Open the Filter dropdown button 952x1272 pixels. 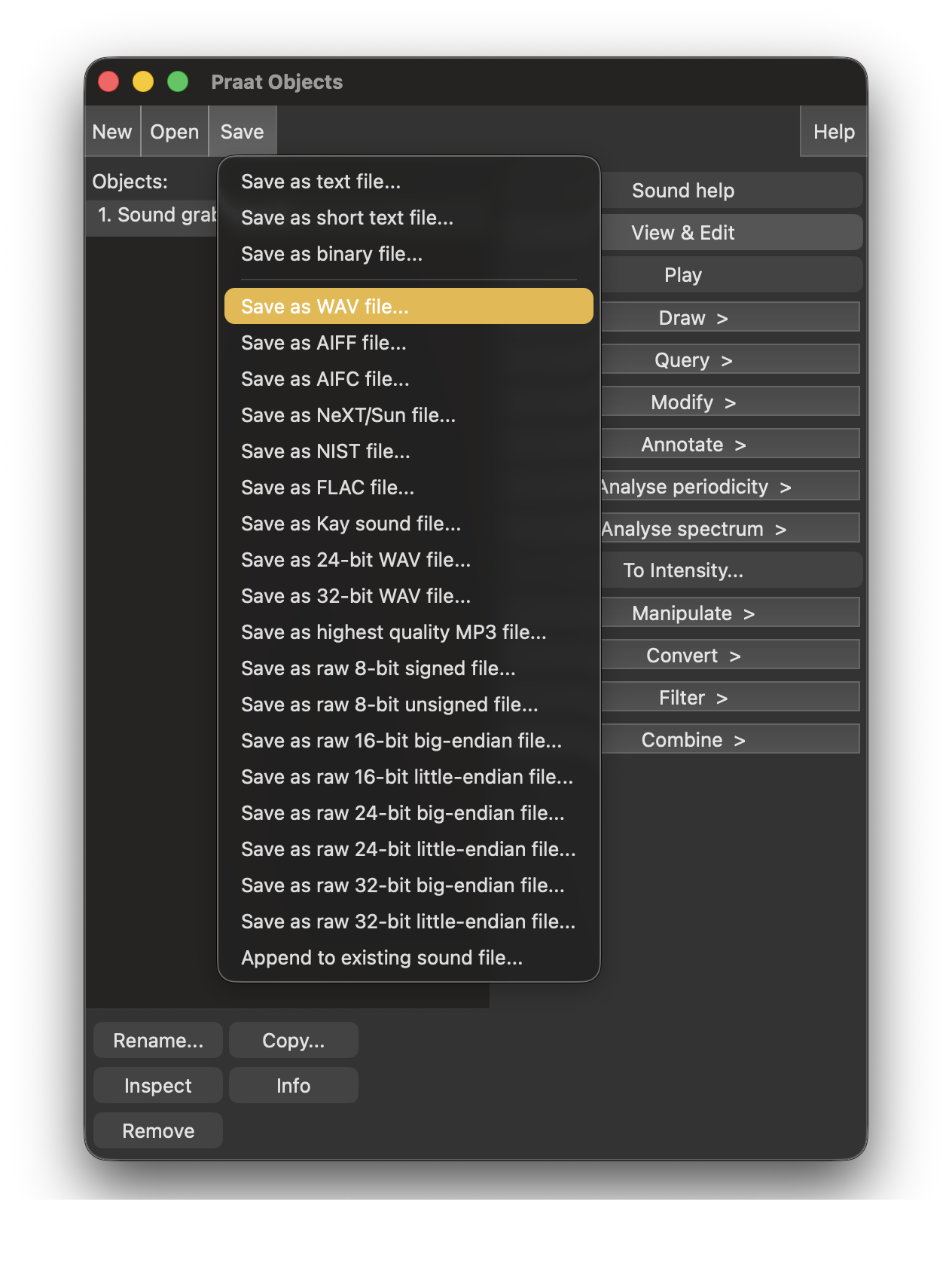click(730, 698)
